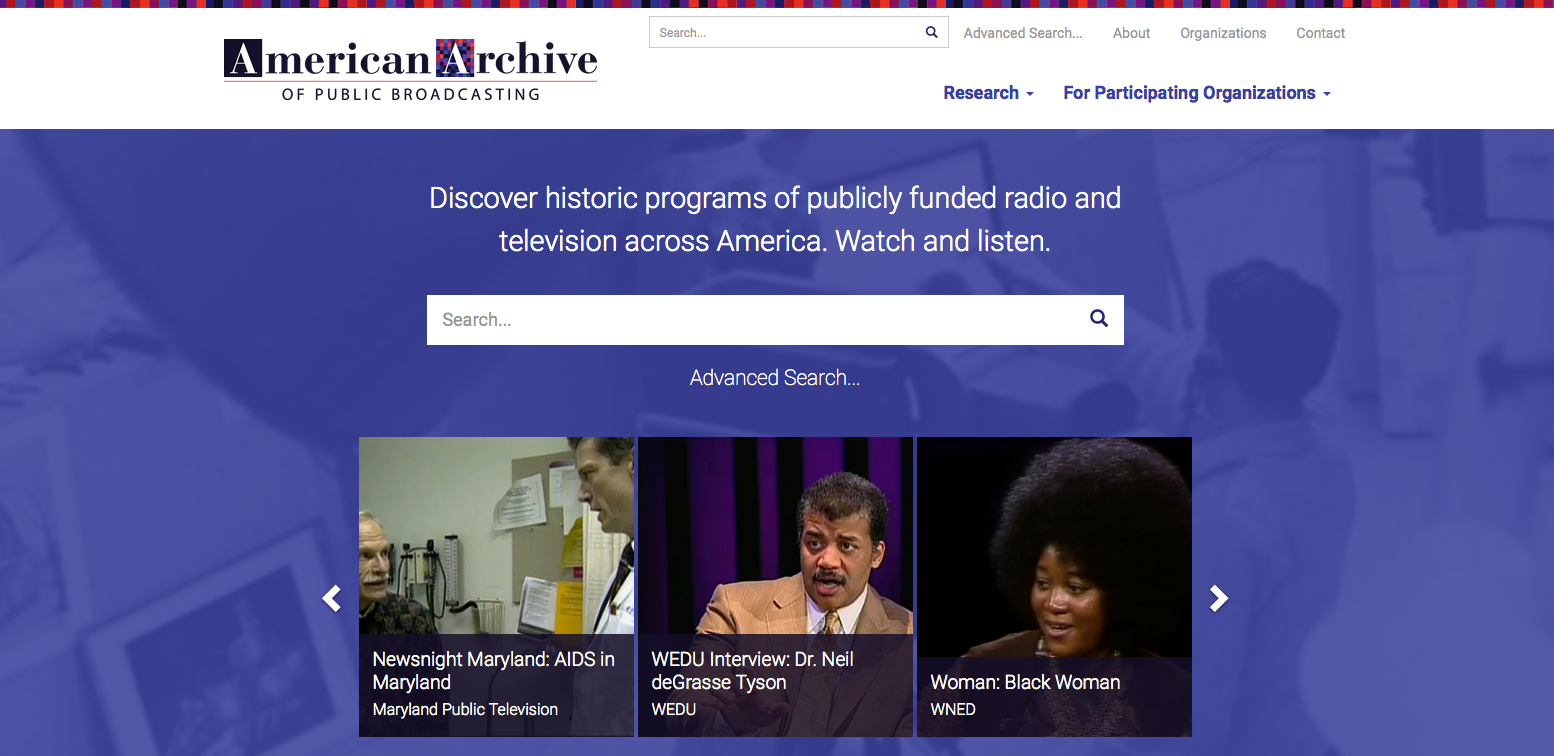
Task: Go to previous carousel slide arrow
Action: [x=332, y=598]
